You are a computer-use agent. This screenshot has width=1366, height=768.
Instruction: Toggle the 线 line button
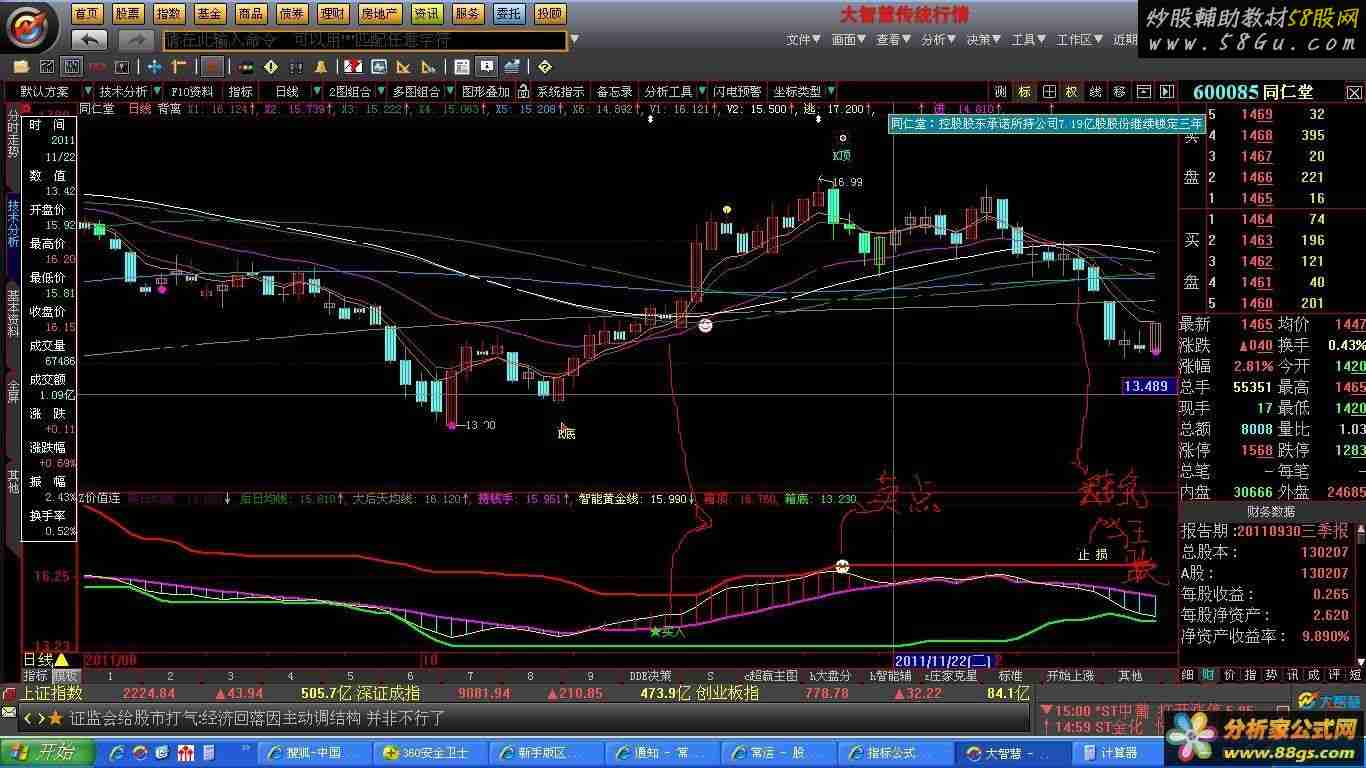click(x=1095, y=91)
